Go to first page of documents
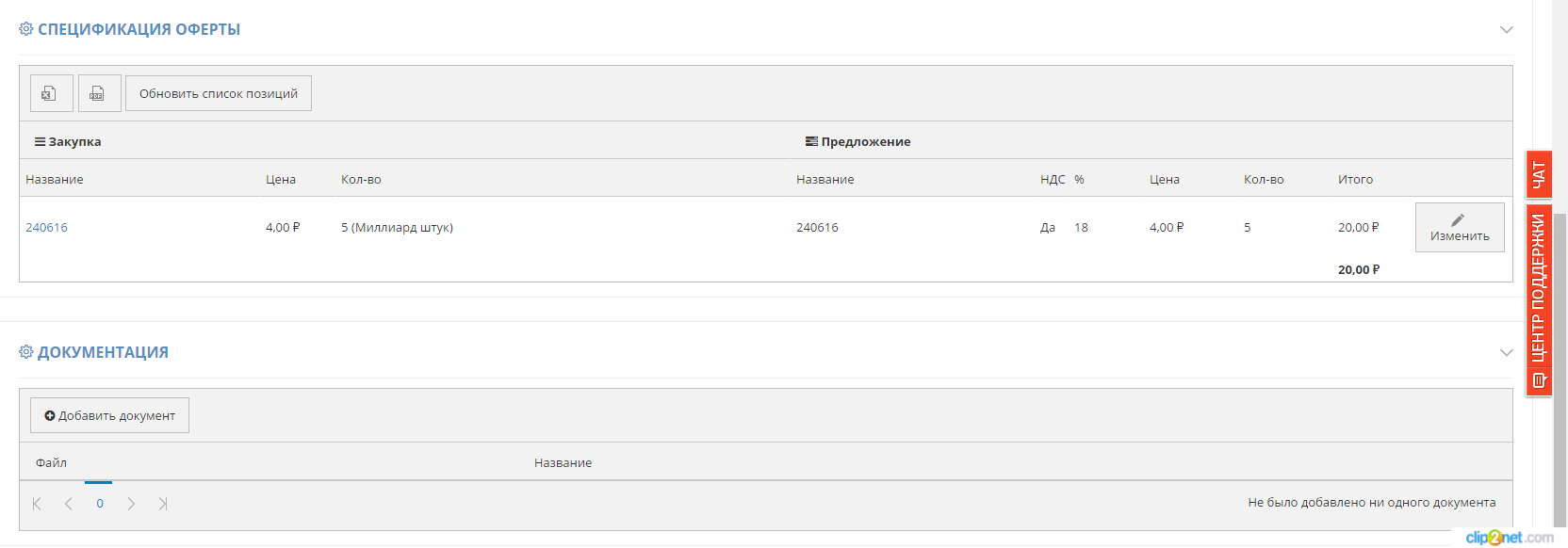1568x548 pixels. (x=37, y=504)
